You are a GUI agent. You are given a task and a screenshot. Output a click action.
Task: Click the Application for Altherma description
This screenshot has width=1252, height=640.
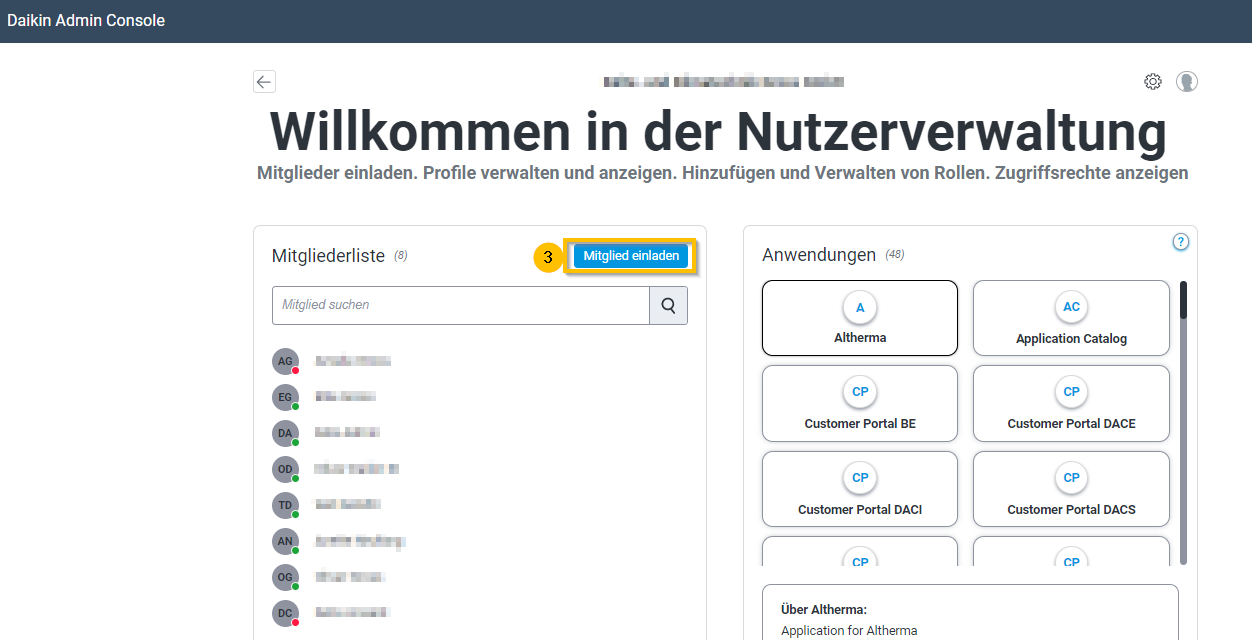pyautogui.click(x=849, y=631)
